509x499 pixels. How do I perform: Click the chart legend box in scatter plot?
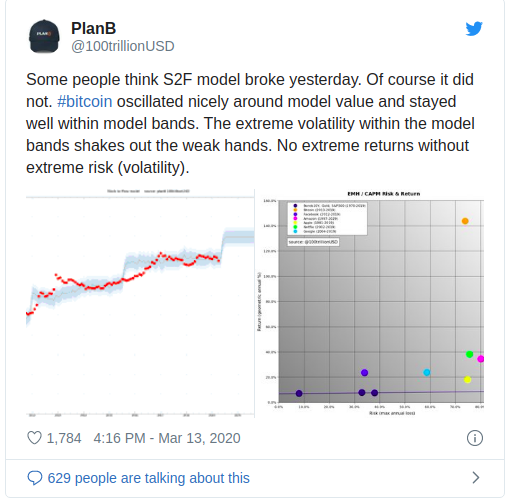(x=327, y=219)
